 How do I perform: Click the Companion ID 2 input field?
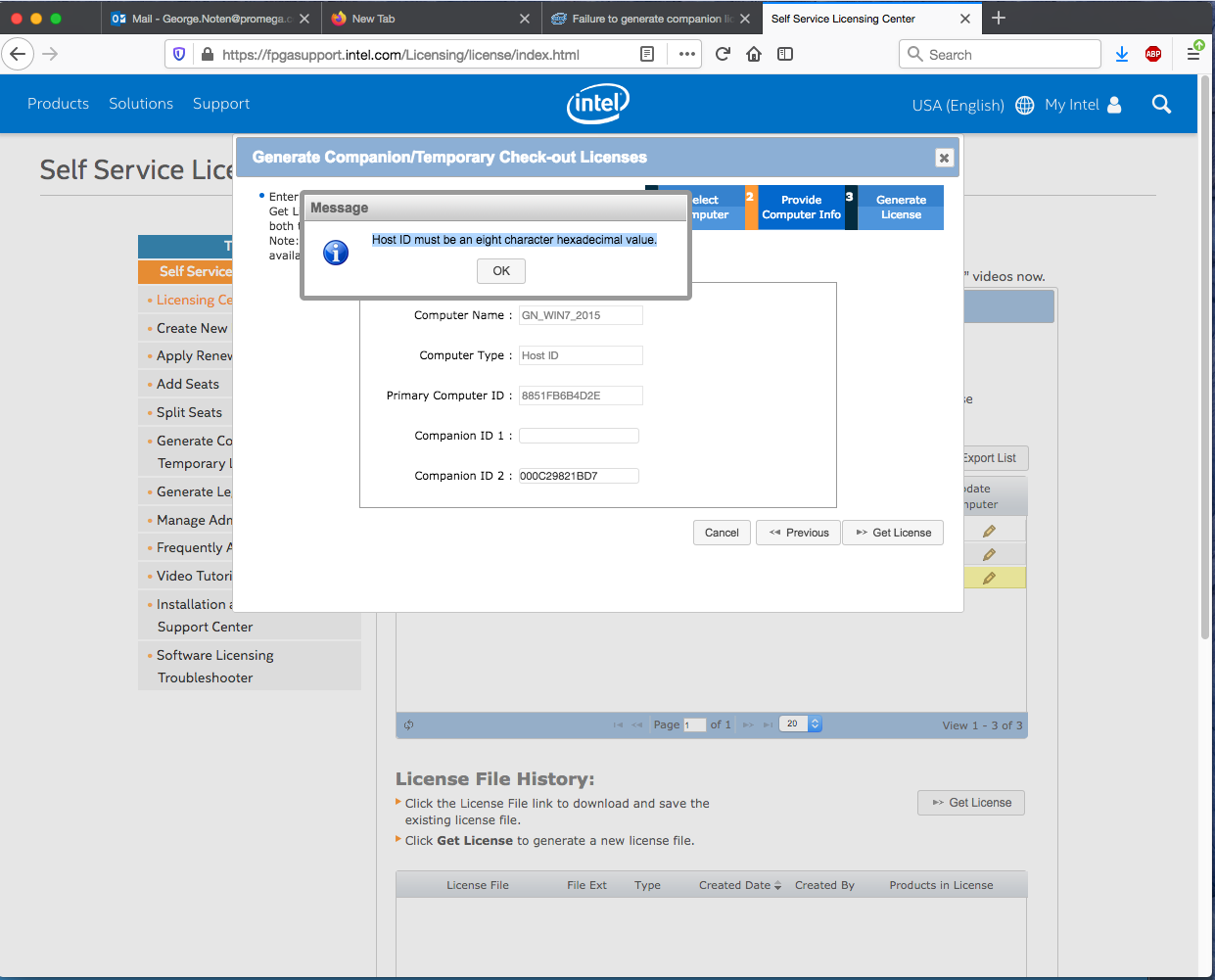(579, 476)
